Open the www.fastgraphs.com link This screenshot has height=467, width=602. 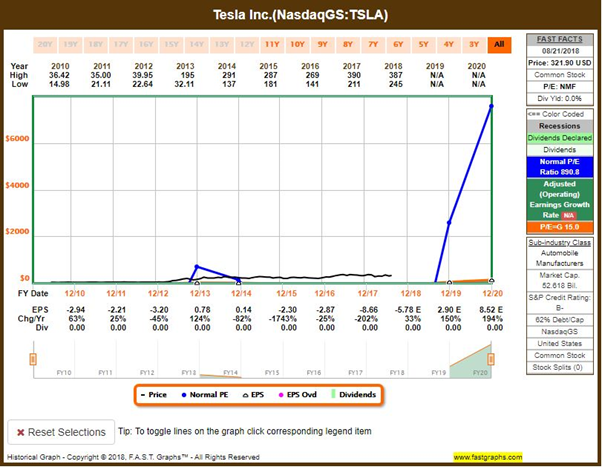[488, 457]
